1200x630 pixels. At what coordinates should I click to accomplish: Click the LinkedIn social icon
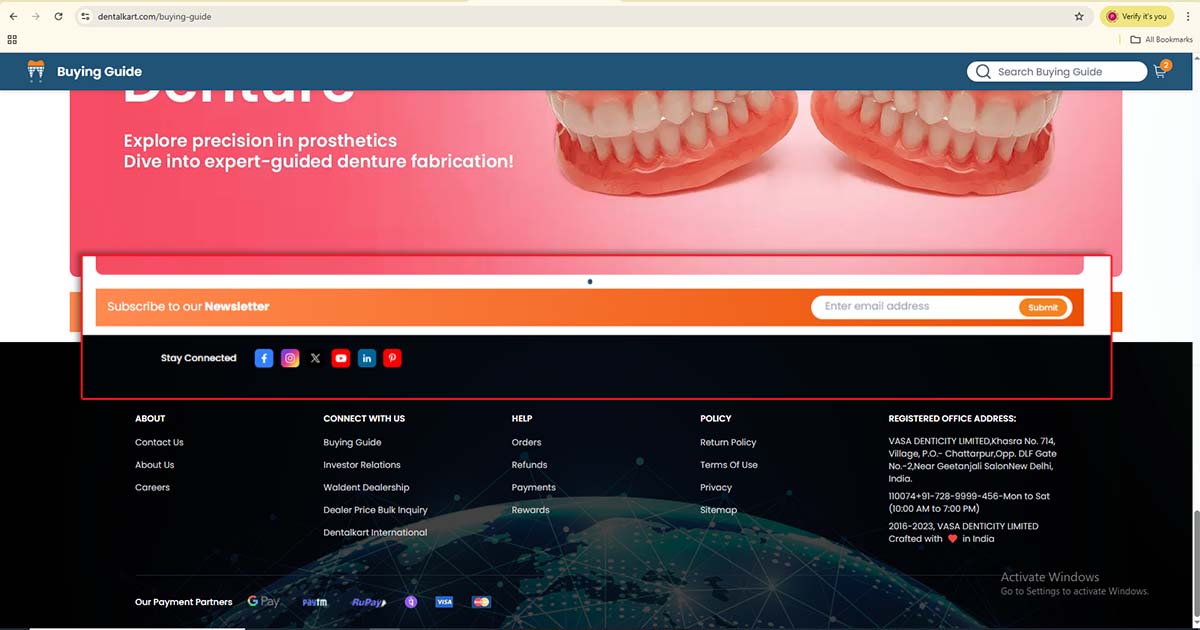(x=367, y=358)
